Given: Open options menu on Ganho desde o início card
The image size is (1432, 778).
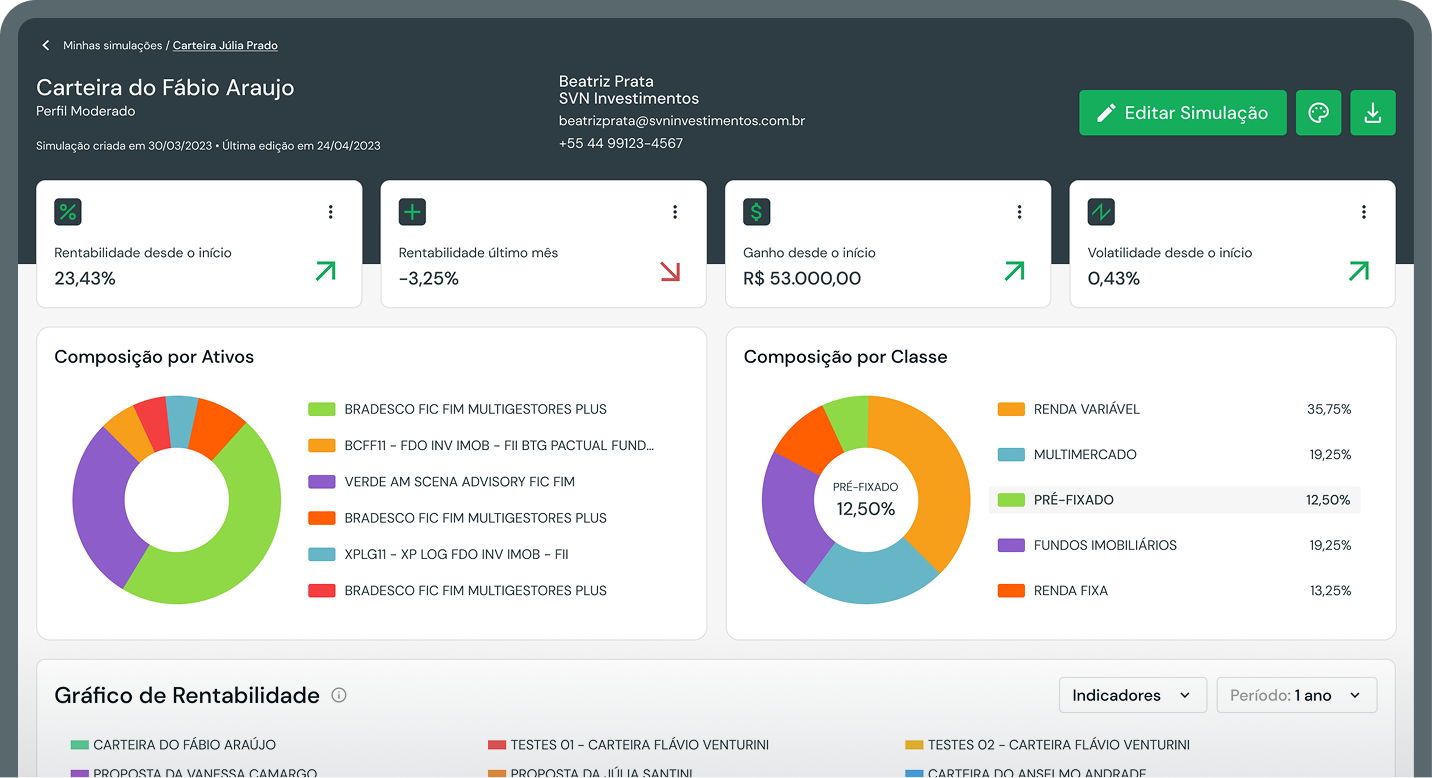Looking at the screenshot, I should point(1019,211).
